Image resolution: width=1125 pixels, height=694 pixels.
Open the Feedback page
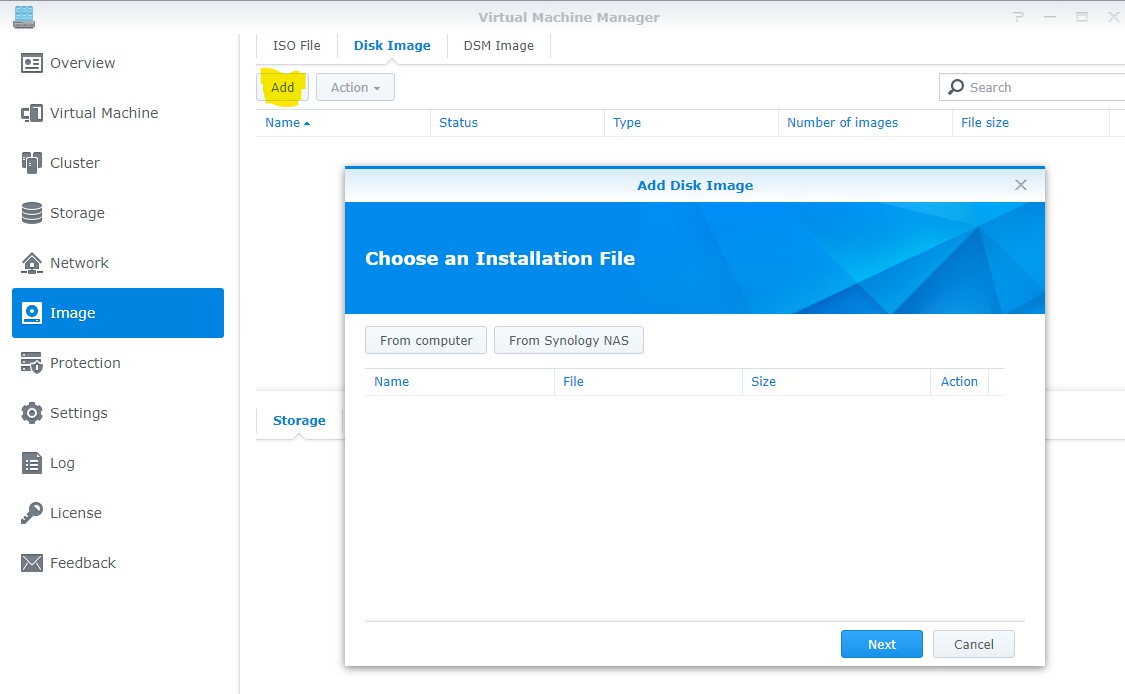[x=82, y=563]
